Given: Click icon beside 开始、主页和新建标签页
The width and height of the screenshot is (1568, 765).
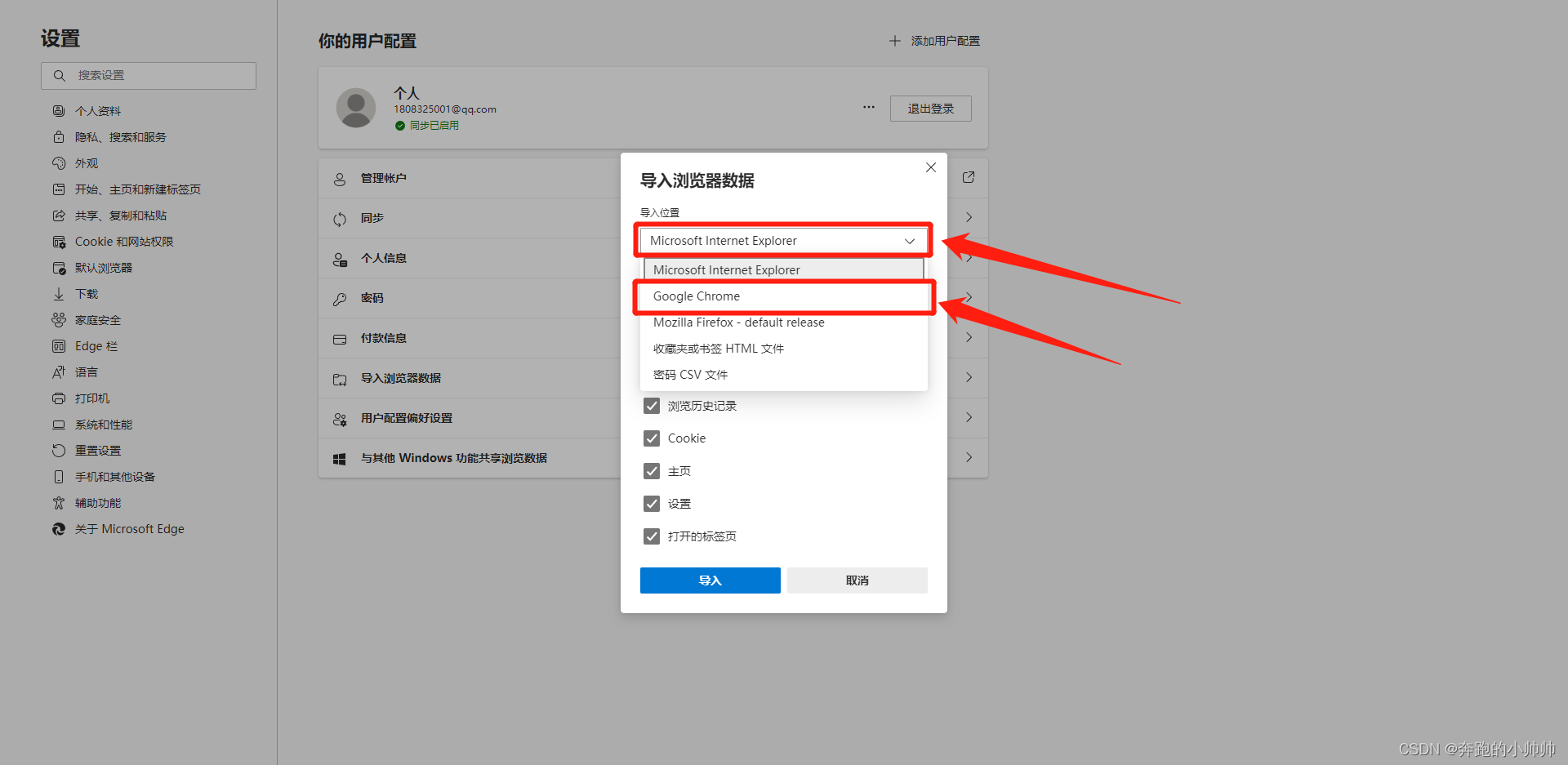Looking at the screenshot, I should coord(59,189).
